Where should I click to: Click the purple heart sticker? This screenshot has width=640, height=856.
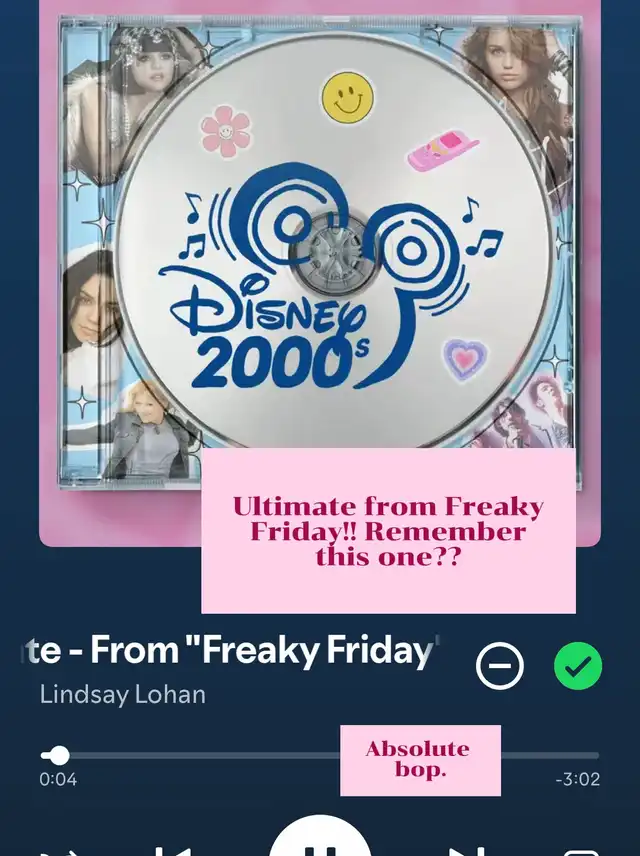465,359
